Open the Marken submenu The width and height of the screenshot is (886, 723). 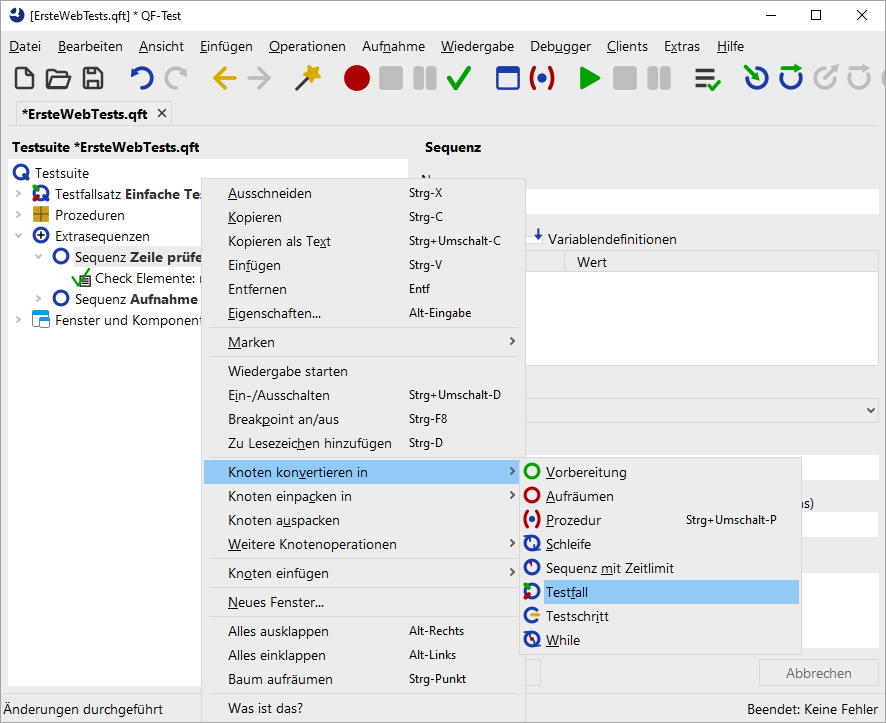363,342
